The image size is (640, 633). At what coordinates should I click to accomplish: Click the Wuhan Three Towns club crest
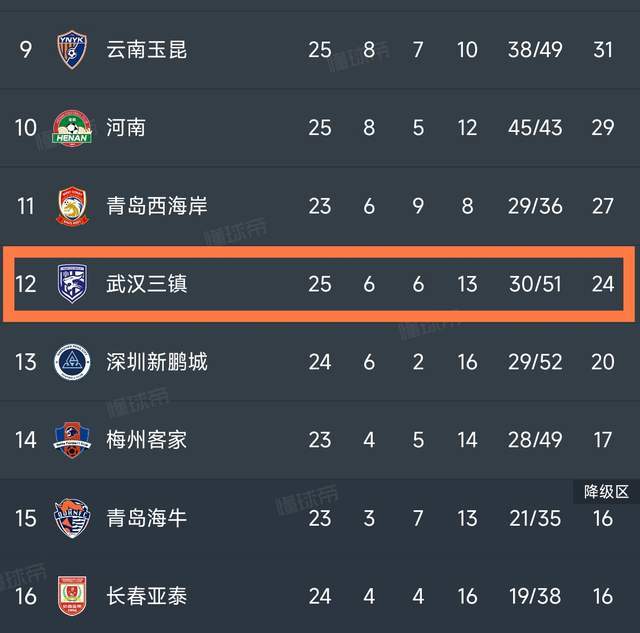tap(73, 283)
